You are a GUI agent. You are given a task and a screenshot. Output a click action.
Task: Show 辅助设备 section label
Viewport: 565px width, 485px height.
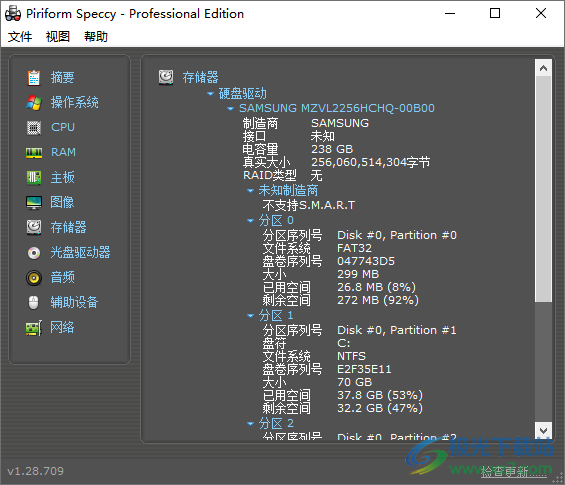(x=75, y=302)
